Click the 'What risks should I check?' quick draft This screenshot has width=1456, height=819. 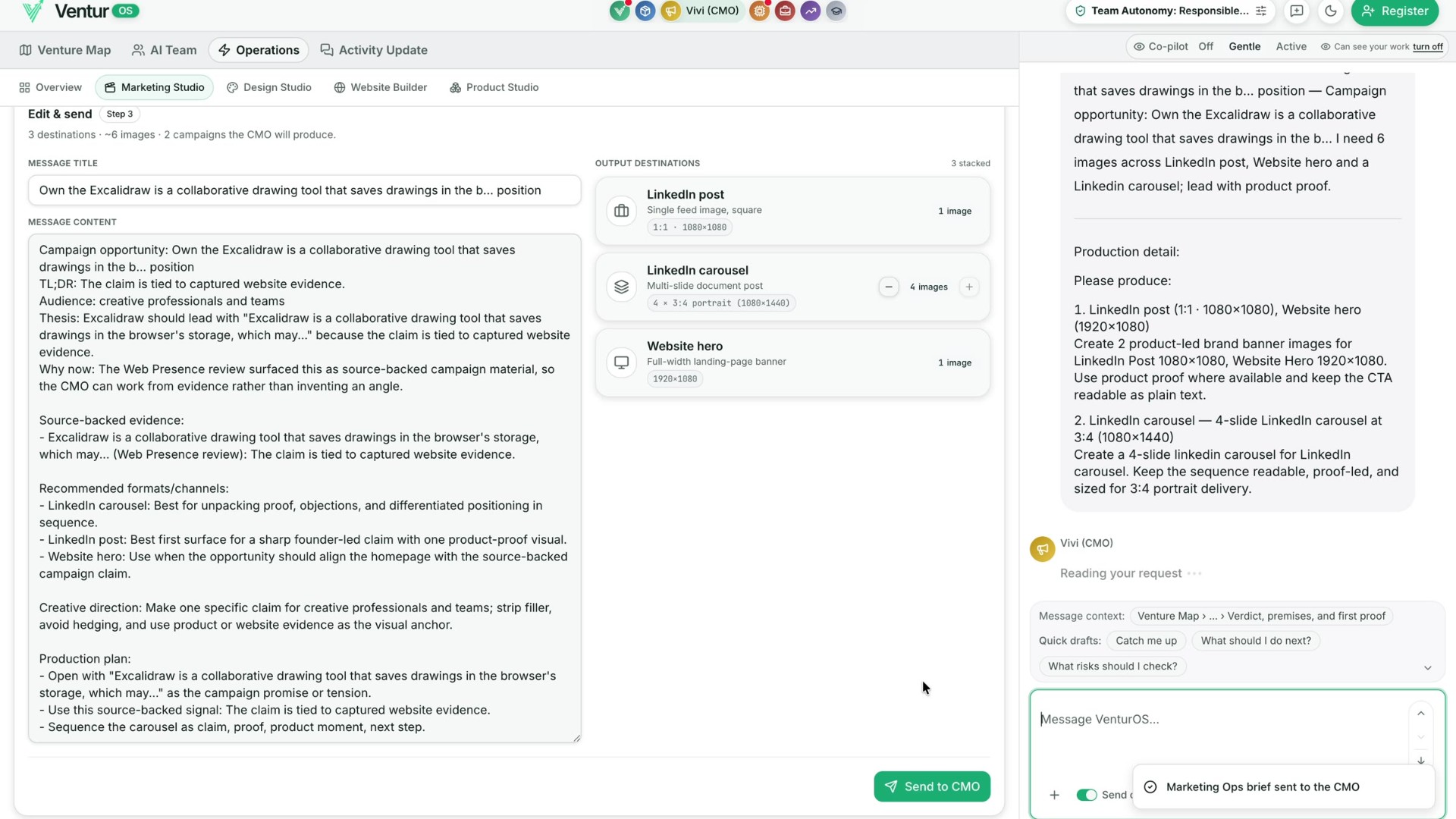pos(1112,667)
